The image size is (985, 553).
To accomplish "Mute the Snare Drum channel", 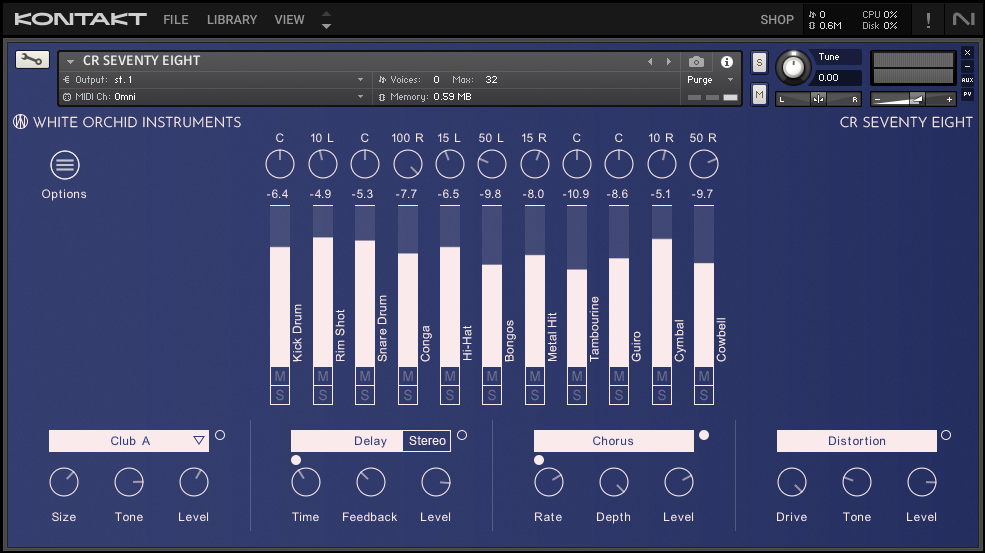I will tap(365, 376).
